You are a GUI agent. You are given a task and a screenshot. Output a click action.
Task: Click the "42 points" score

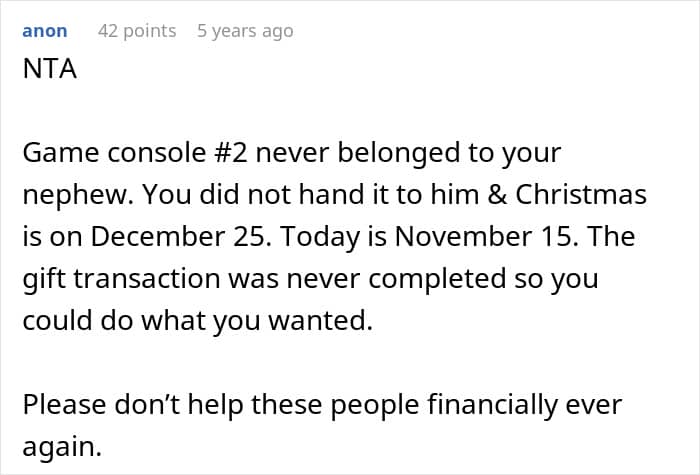coord(137,31)
